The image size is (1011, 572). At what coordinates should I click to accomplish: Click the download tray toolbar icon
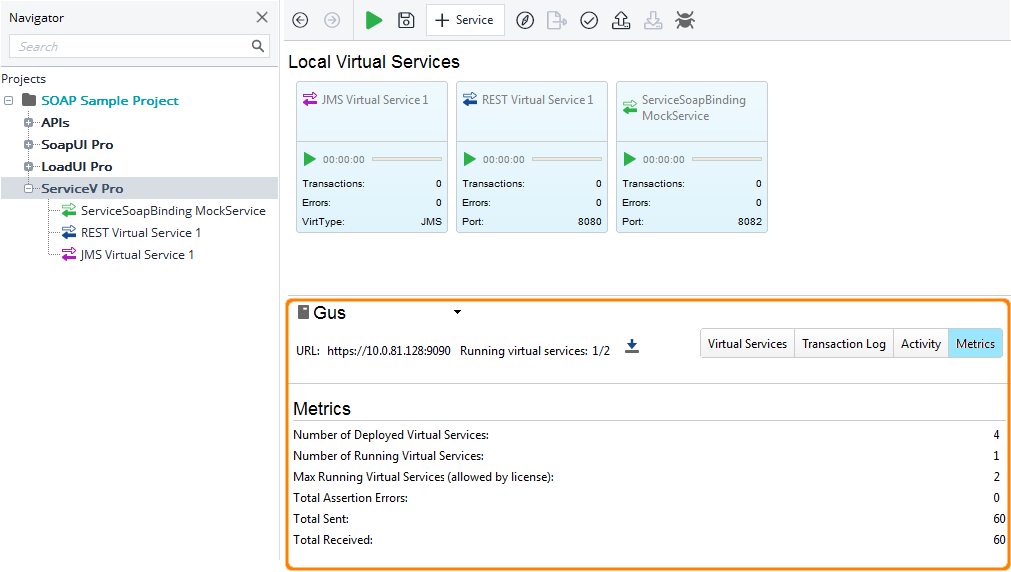653,21
